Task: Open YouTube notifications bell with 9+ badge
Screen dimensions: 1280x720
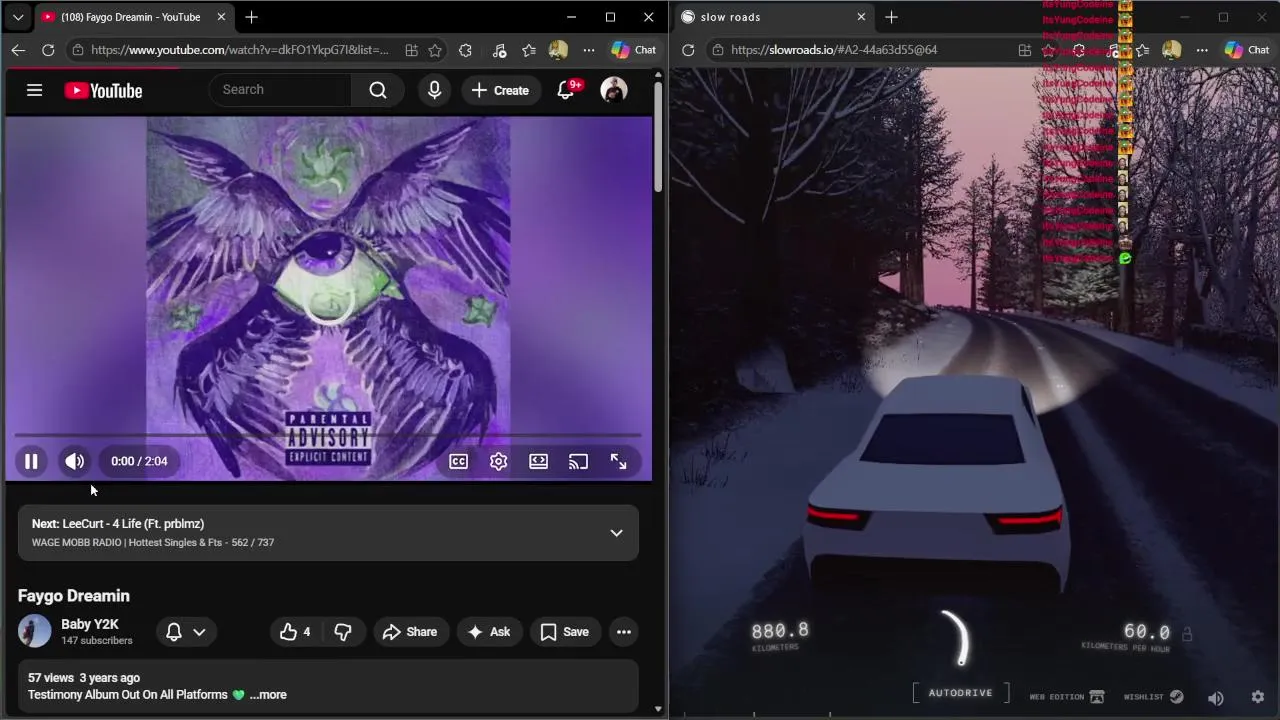Action: pyautogui.click(x=567, y=90)
